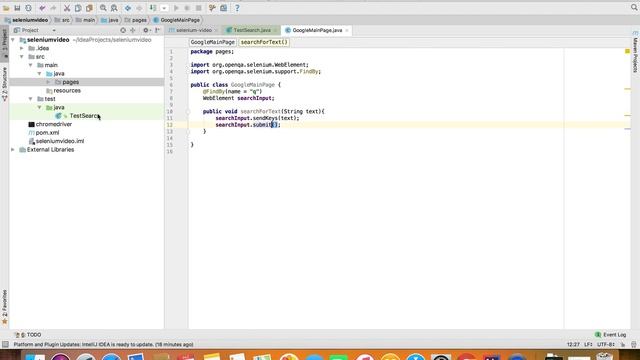Image resolution: width=640 pixels, height=360 pixels.
Task: Click the Help question mark icon
Action: (x=237, y=8)
